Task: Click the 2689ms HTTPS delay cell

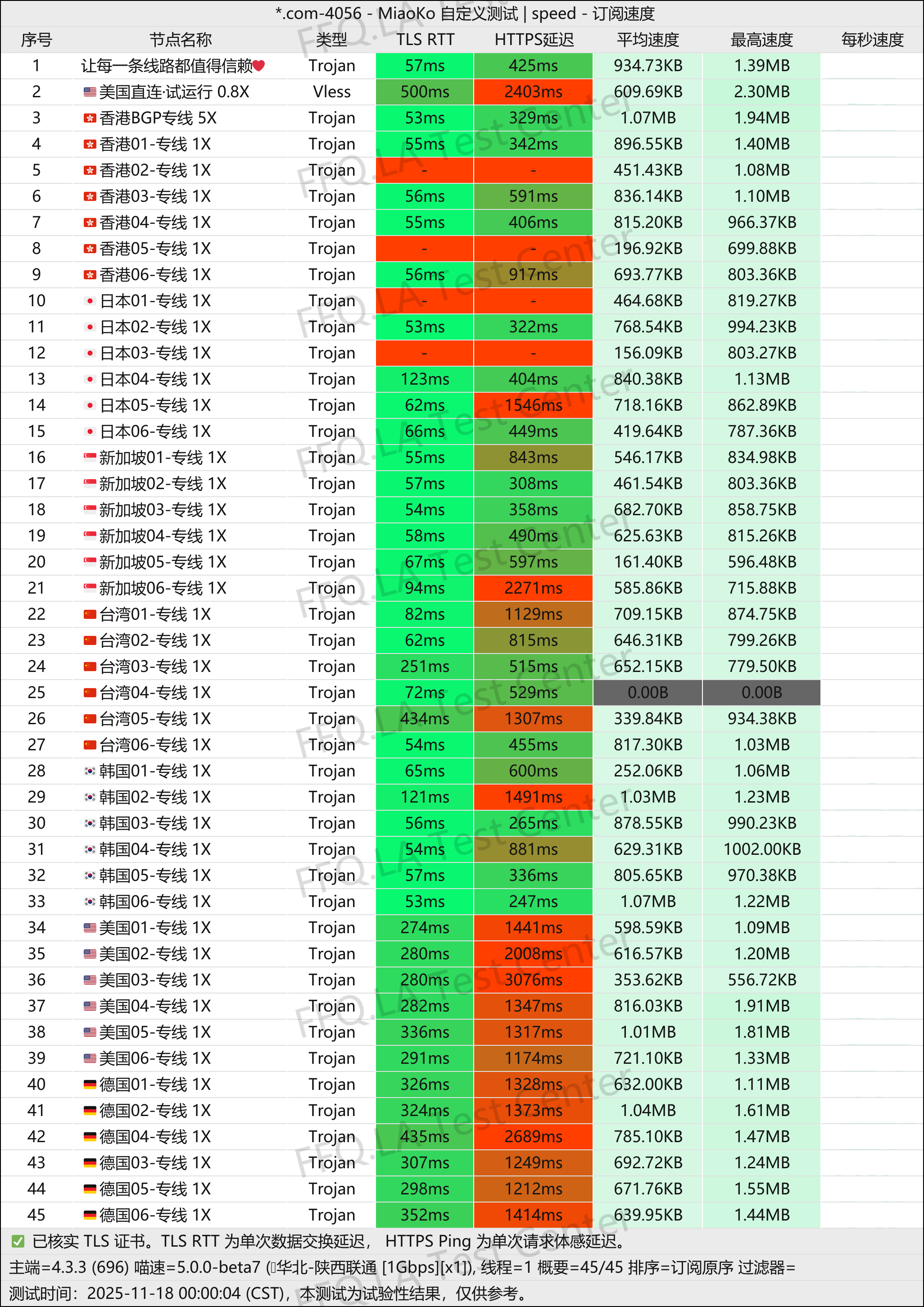Action: coord(534,1137)
